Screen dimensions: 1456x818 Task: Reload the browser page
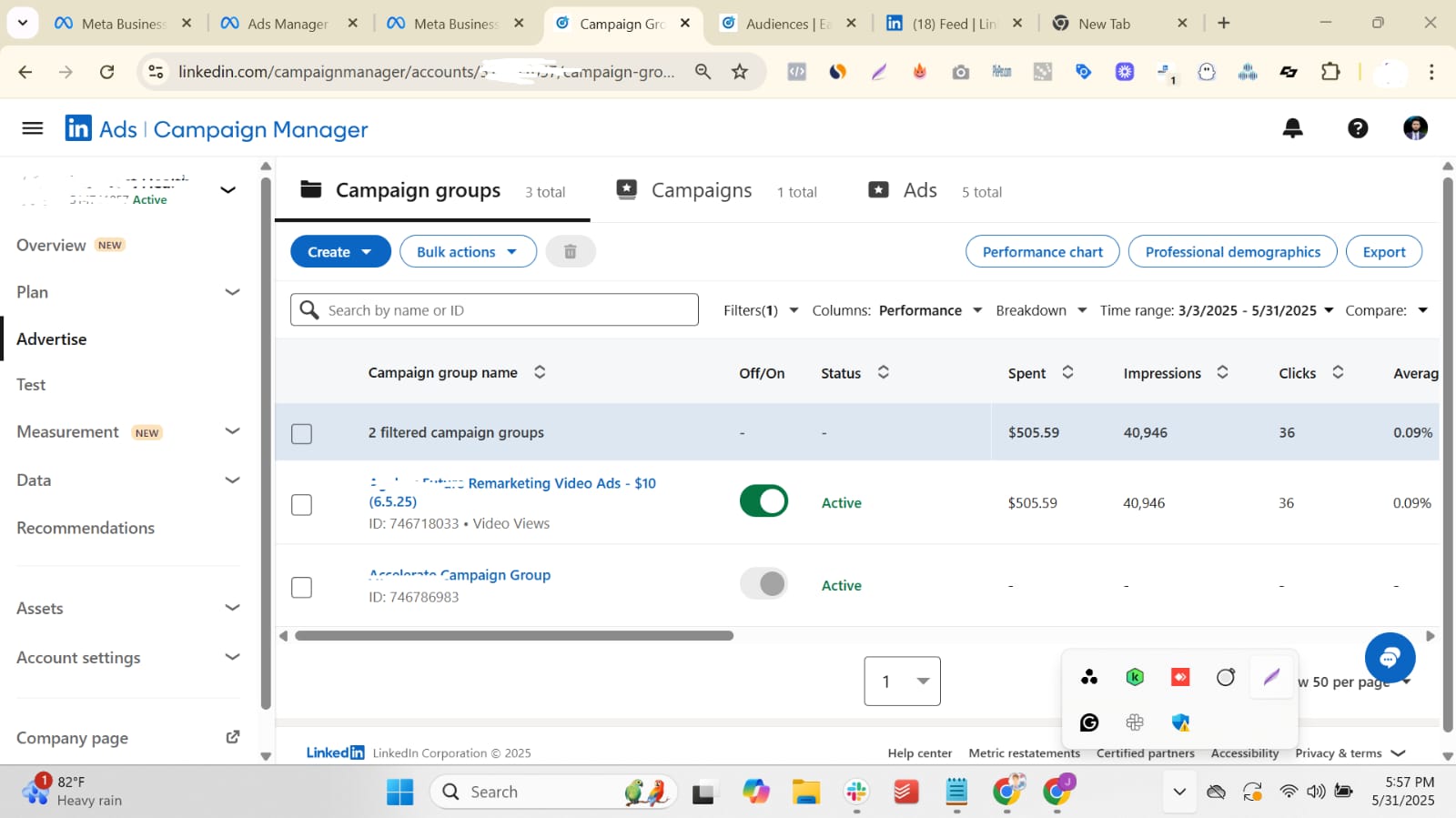tap(107, 71)
